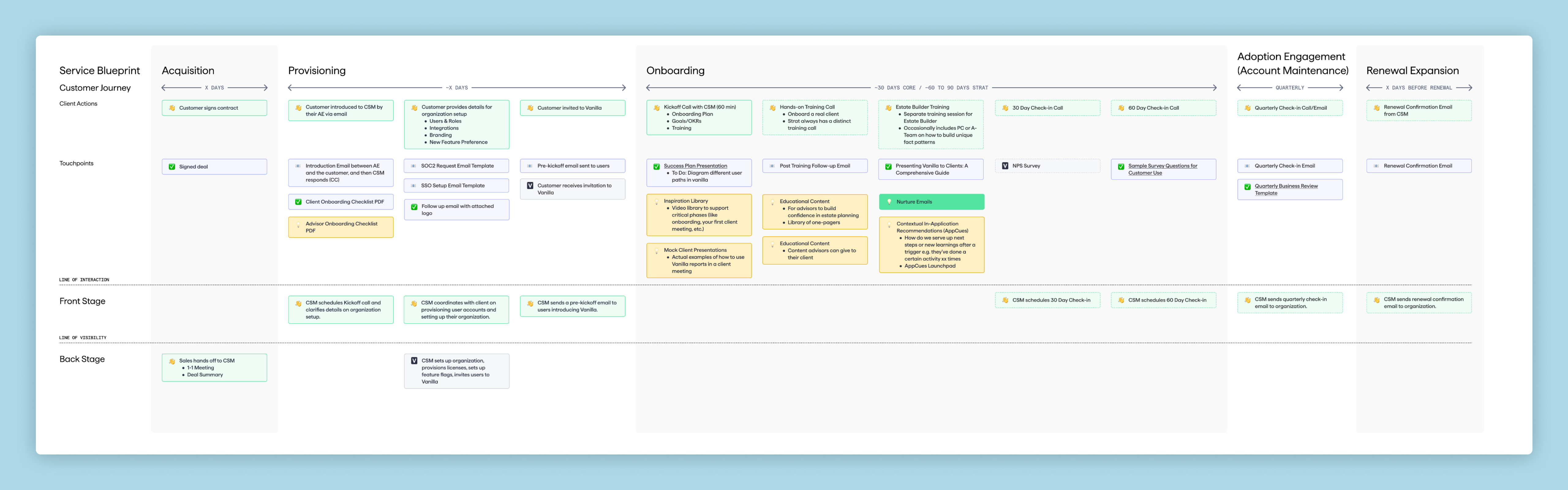Select the "Onboarding" stage heading
The height and width of the screenshot is (490, 1568).
676,71
